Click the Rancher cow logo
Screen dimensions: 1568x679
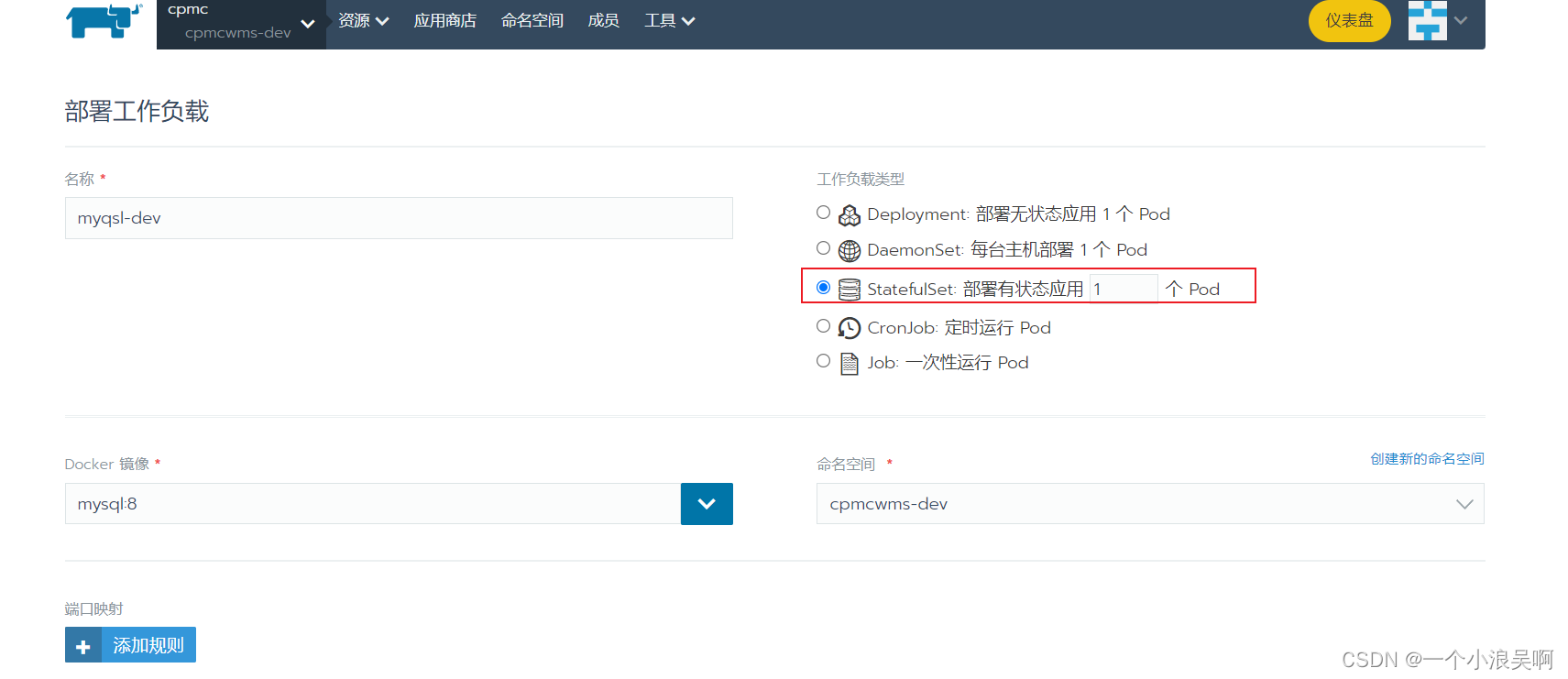click(104, 20)
